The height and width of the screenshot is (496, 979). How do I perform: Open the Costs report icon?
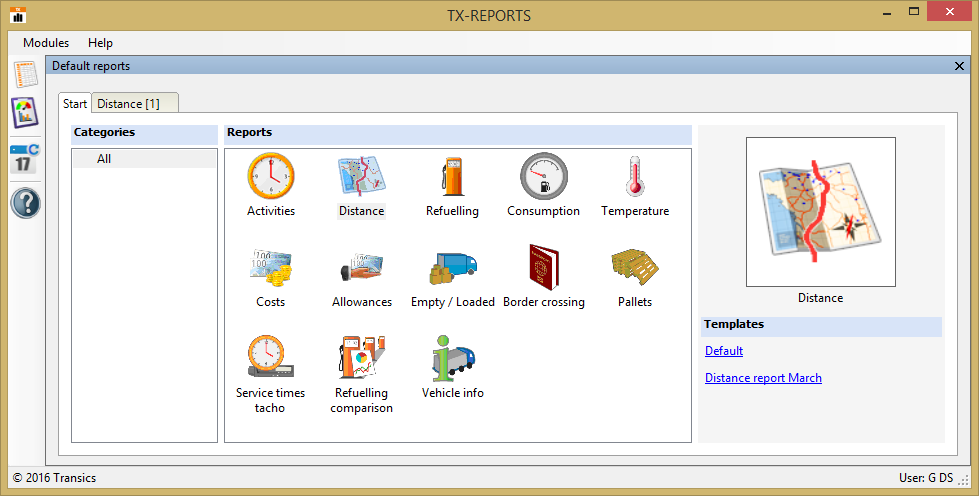271,269
